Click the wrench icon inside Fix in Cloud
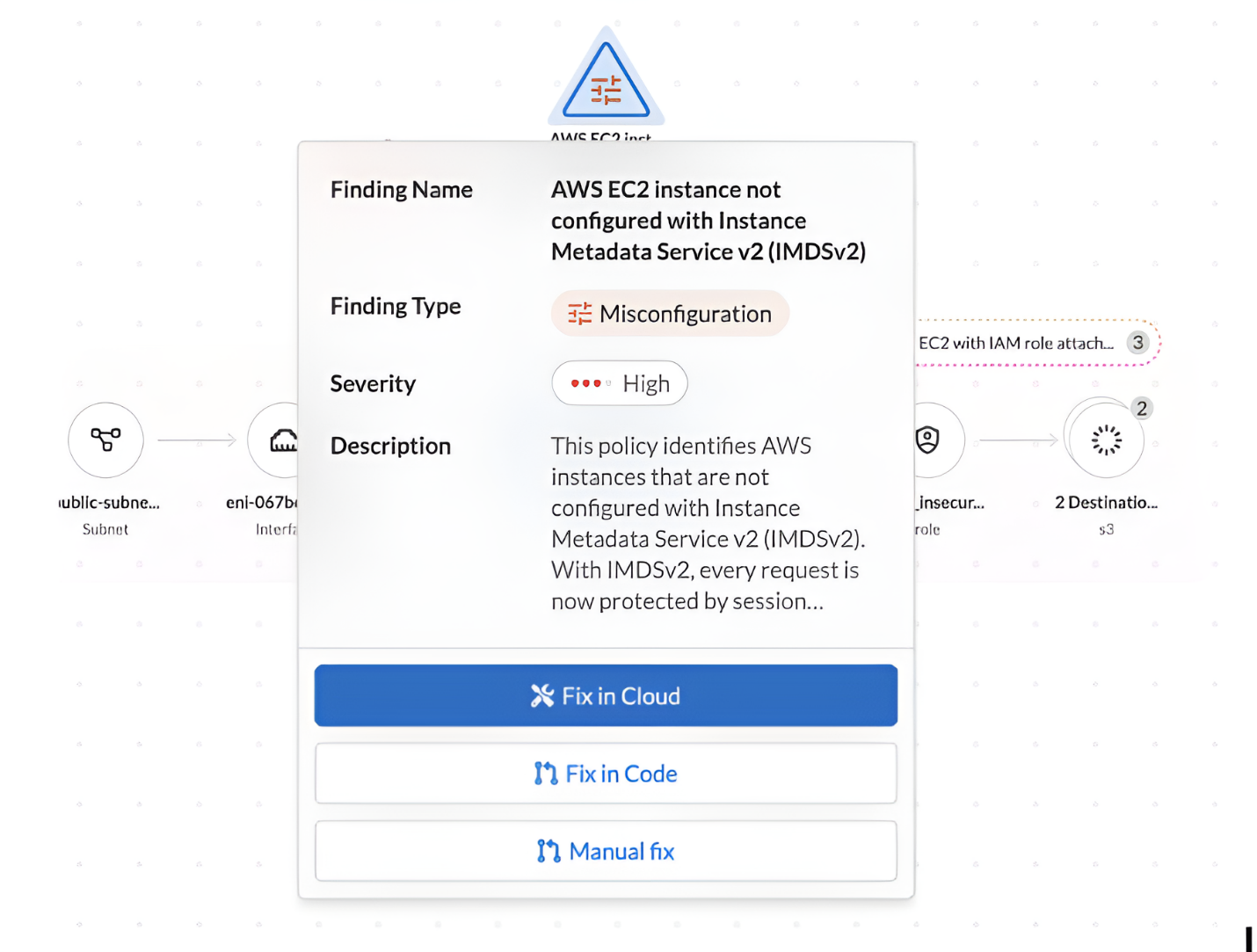Screen dimensions: 1257x952 tap(542, 694)
